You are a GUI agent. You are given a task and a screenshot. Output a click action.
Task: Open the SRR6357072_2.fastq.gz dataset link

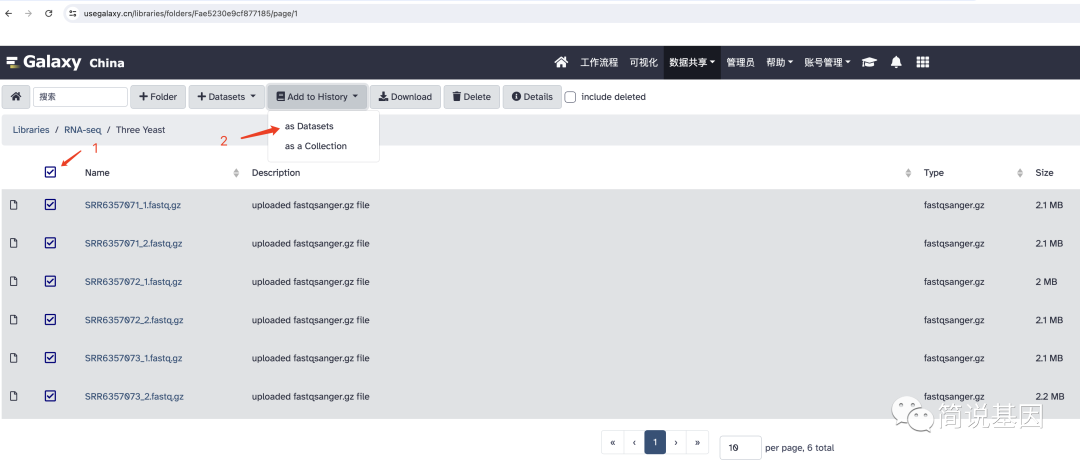134,320
